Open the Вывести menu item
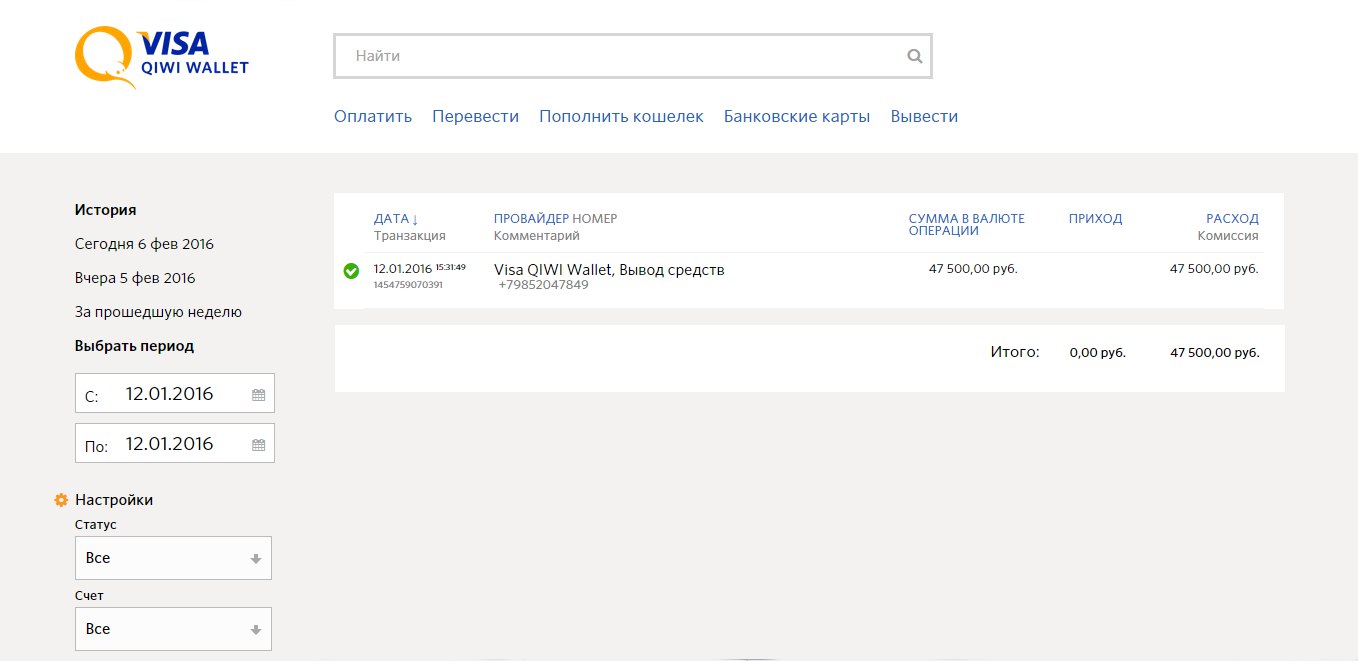 coord(924,116)
